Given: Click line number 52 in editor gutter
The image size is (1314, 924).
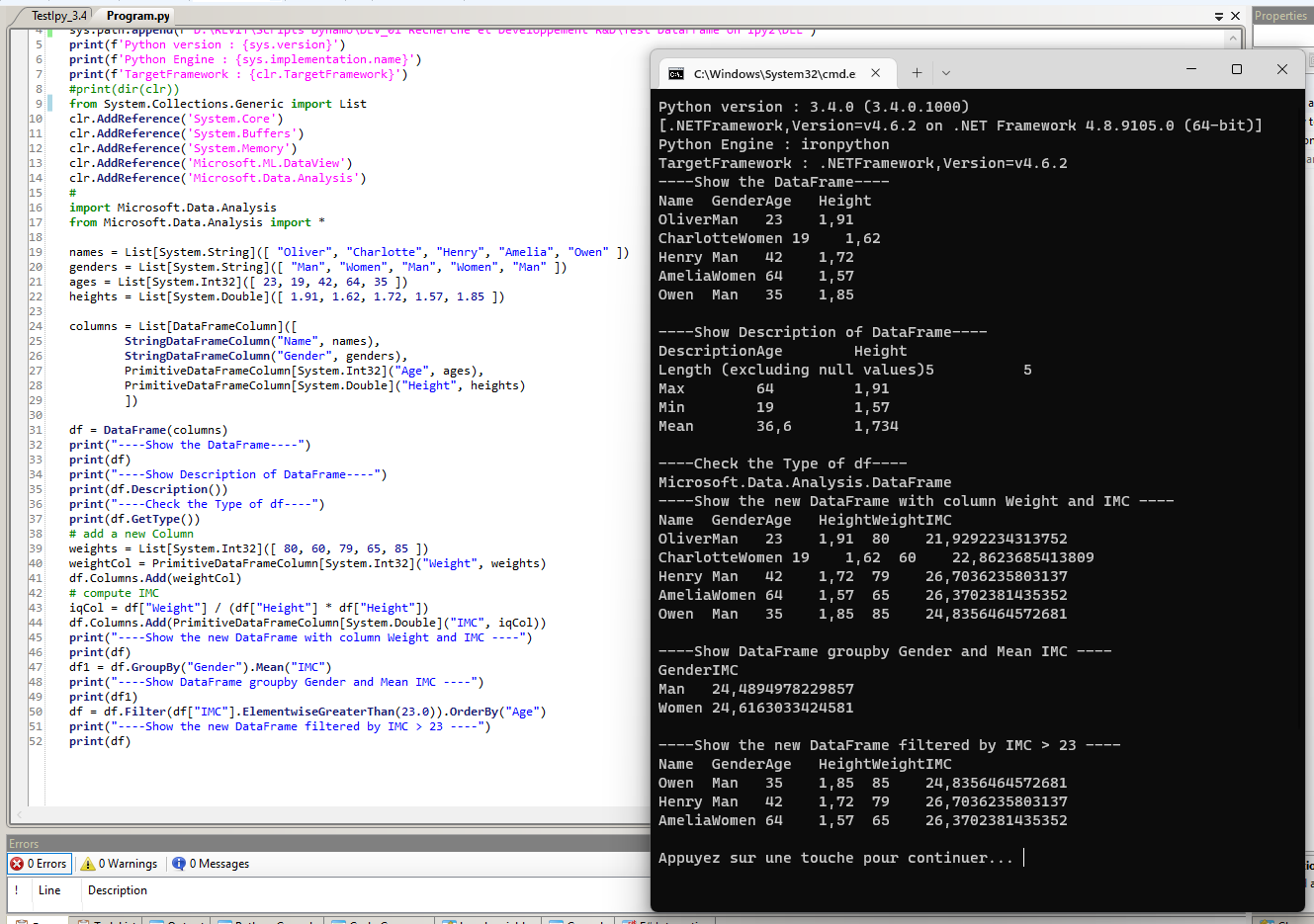Looking at the screenshot, I should pyautogui.click(x=36, y=741).
